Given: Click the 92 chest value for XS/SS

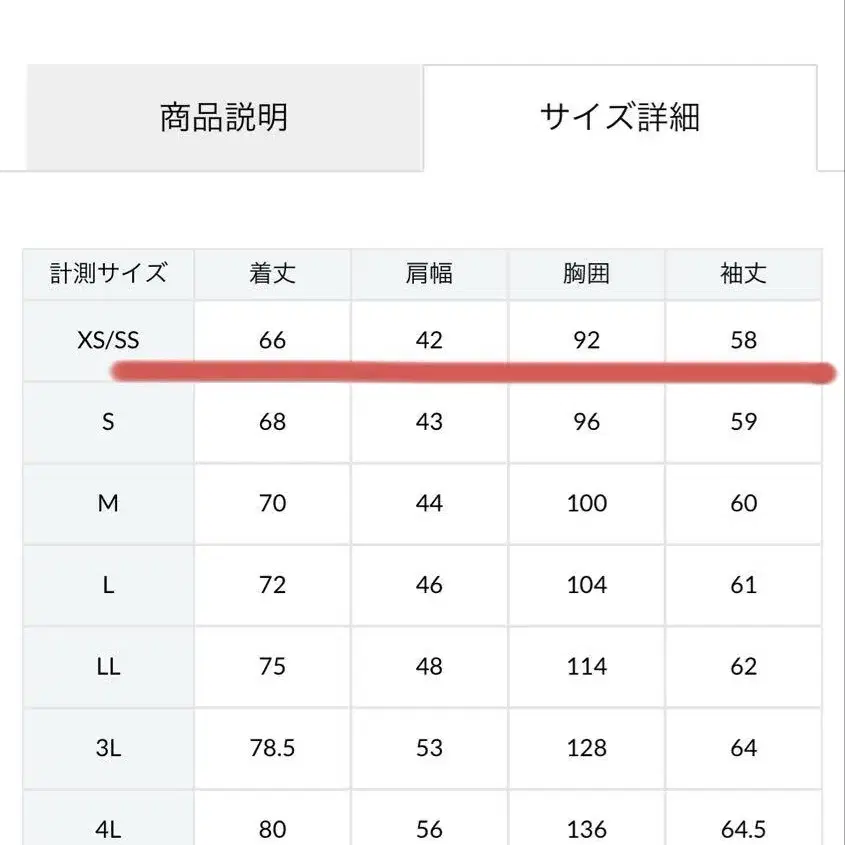Looking at the screenshot, I should click(x=586, y=340).
